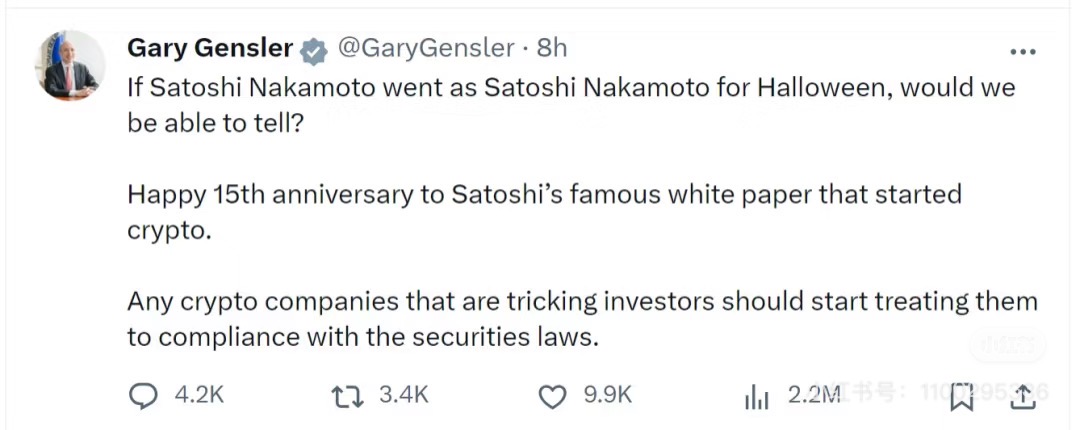Click the 8h timestamp
The height and width of the screenshot is (430, 1080).
pyautogui.click(x=552, y=48)
